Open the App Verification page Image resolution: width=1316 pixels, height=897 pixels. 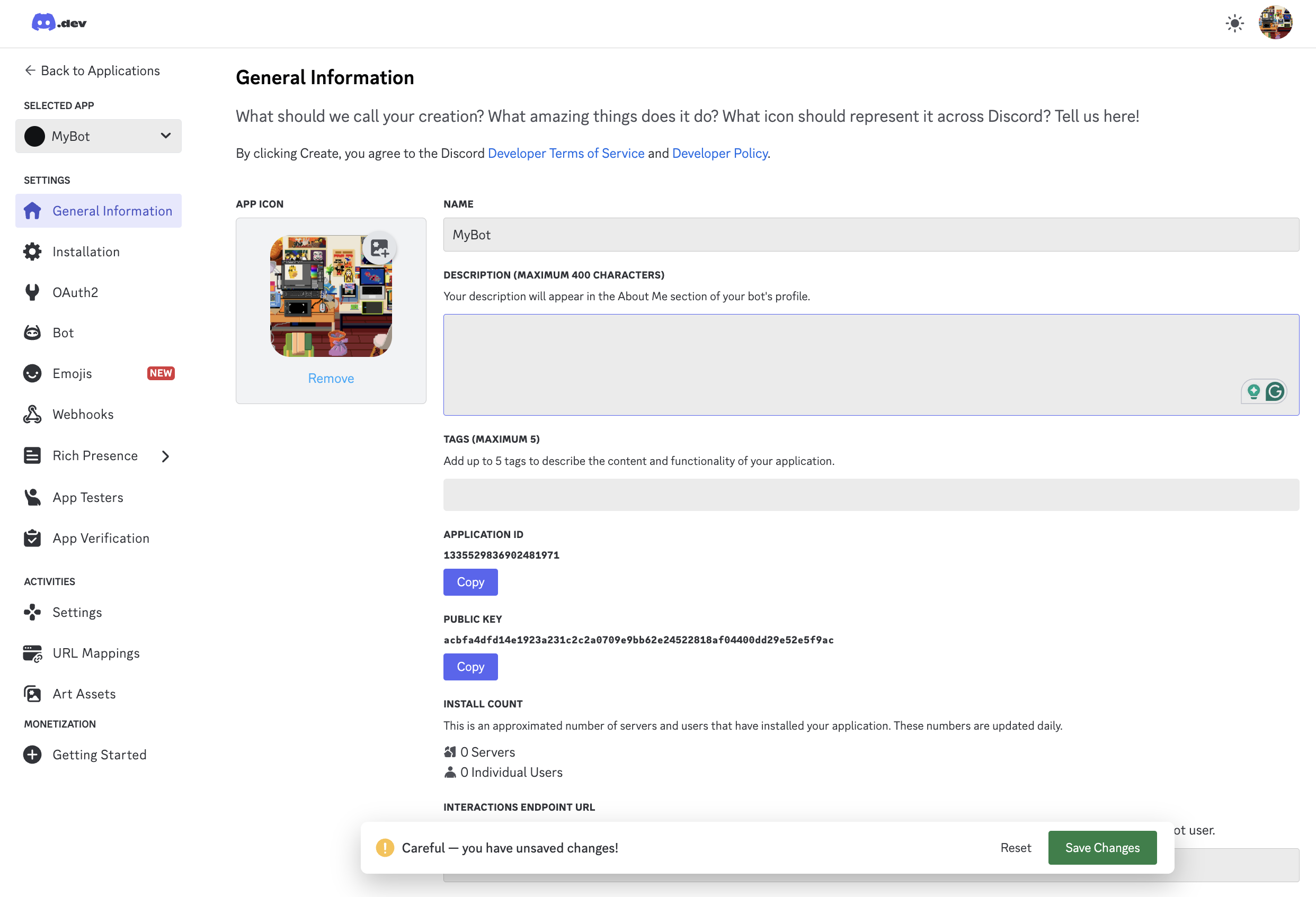[x=101, y=538]
